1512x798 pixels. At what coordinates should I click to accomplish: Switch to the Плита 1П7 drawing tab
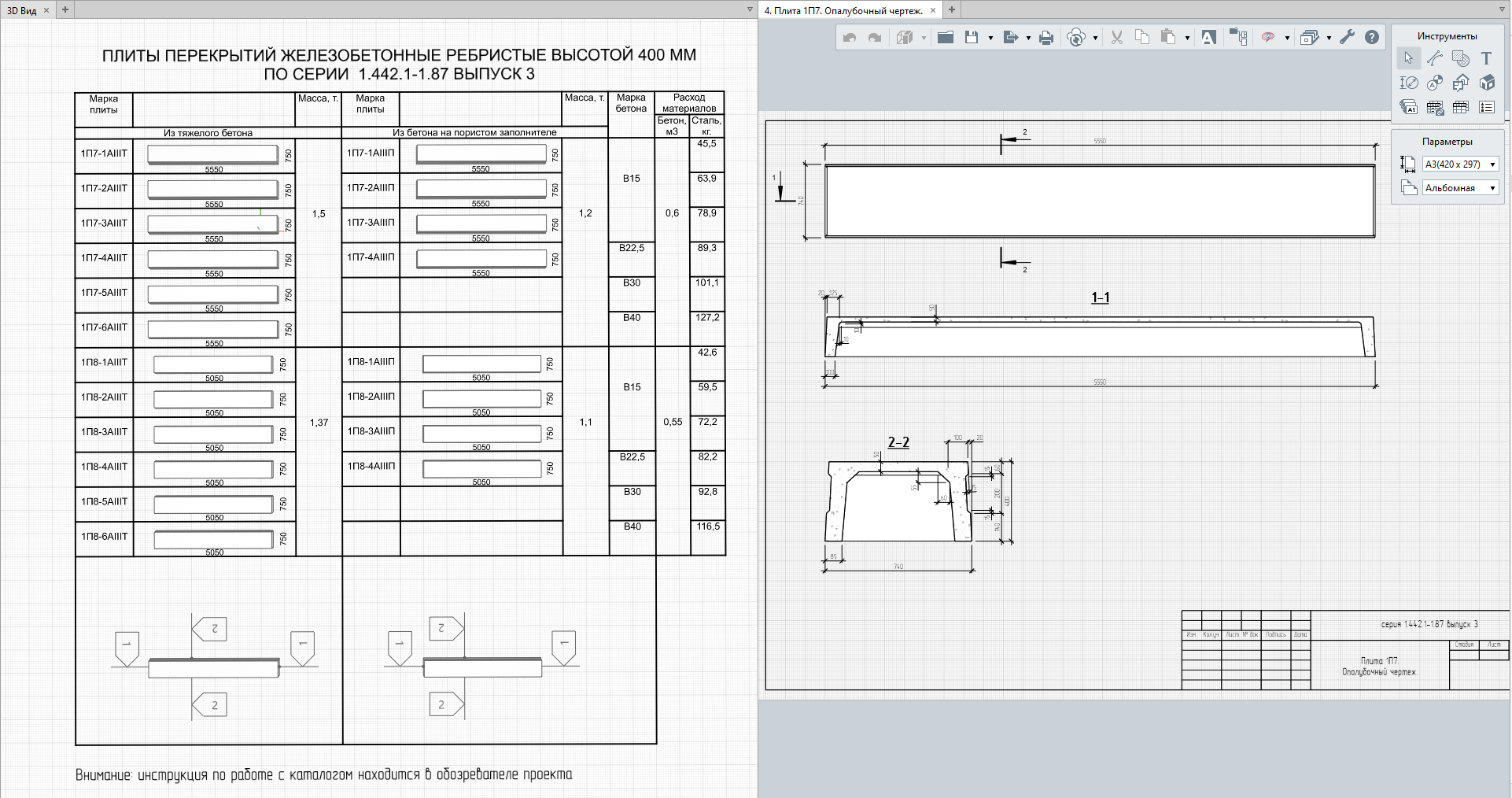pyautogui.click(x=843, y=10)
